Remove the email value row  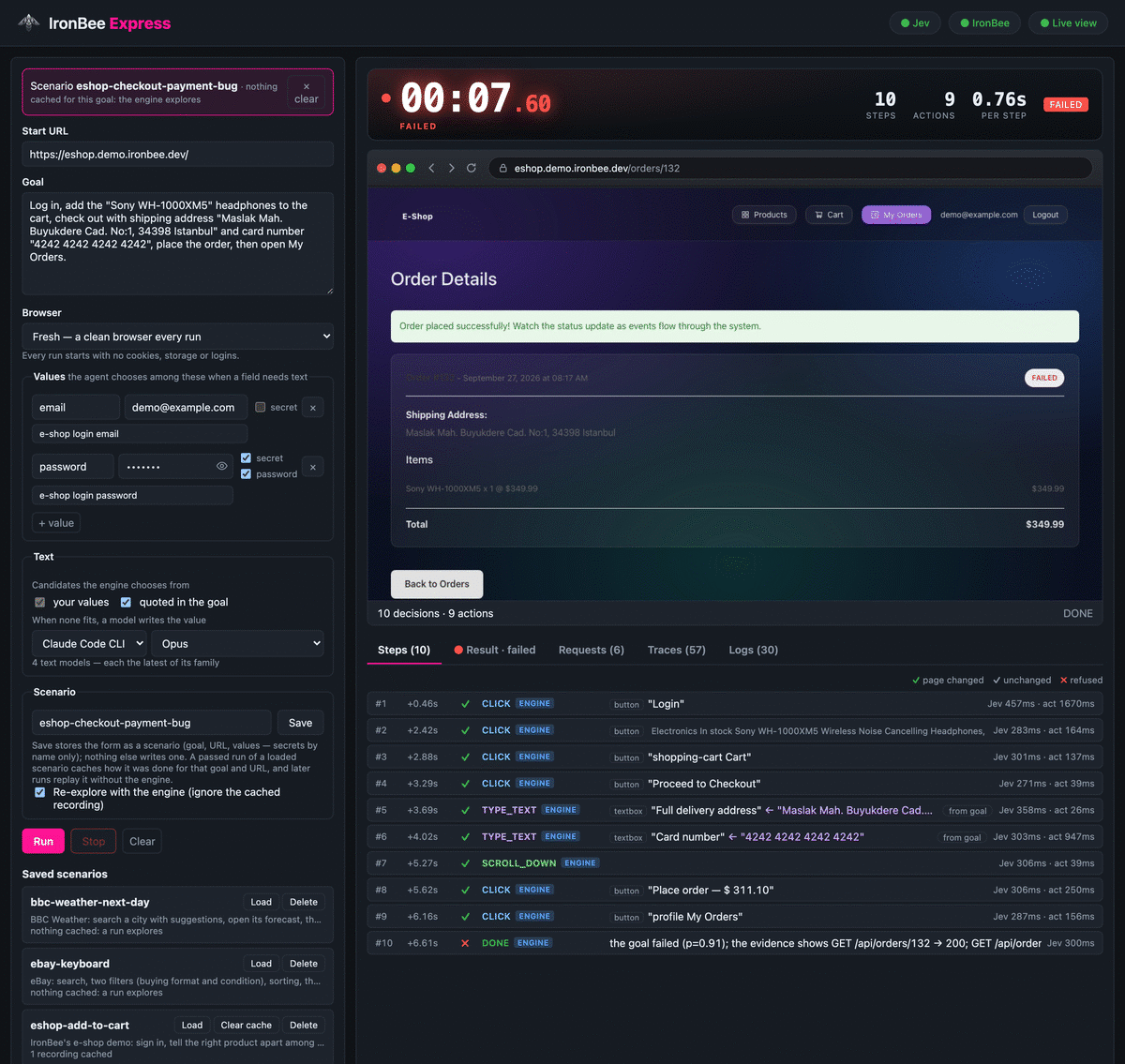pos(313,408)
